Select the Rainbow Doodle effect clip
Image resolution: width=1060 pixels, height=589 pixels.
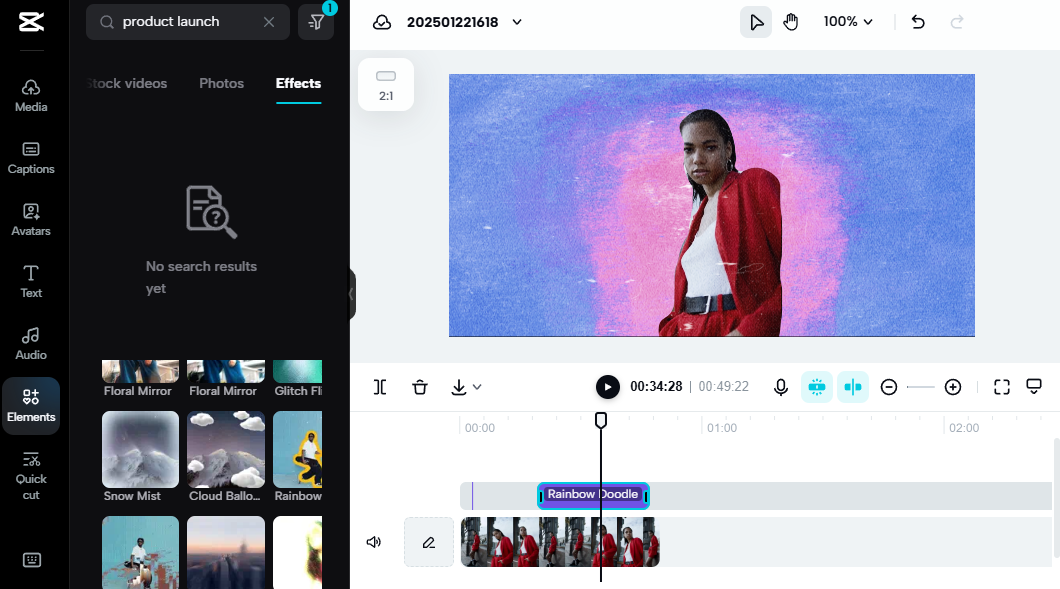(593, 496)
